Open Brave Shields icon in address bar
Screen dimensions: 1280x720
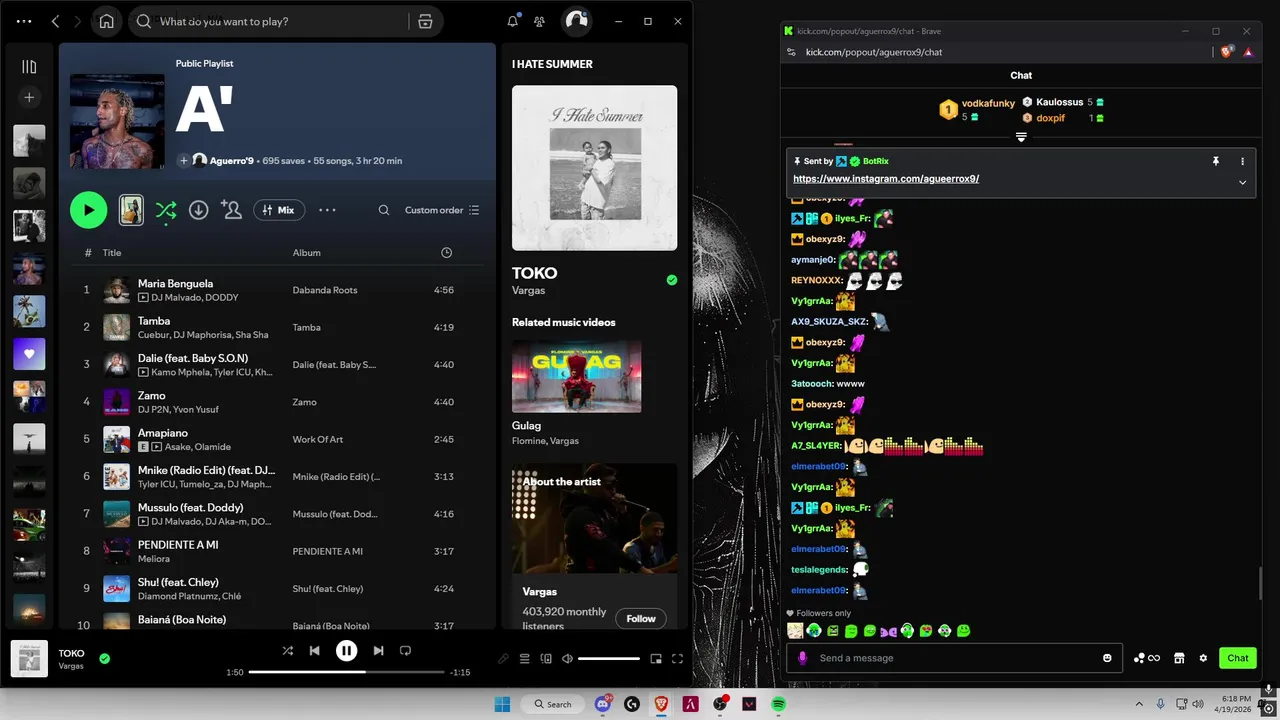click(1227, 52)
